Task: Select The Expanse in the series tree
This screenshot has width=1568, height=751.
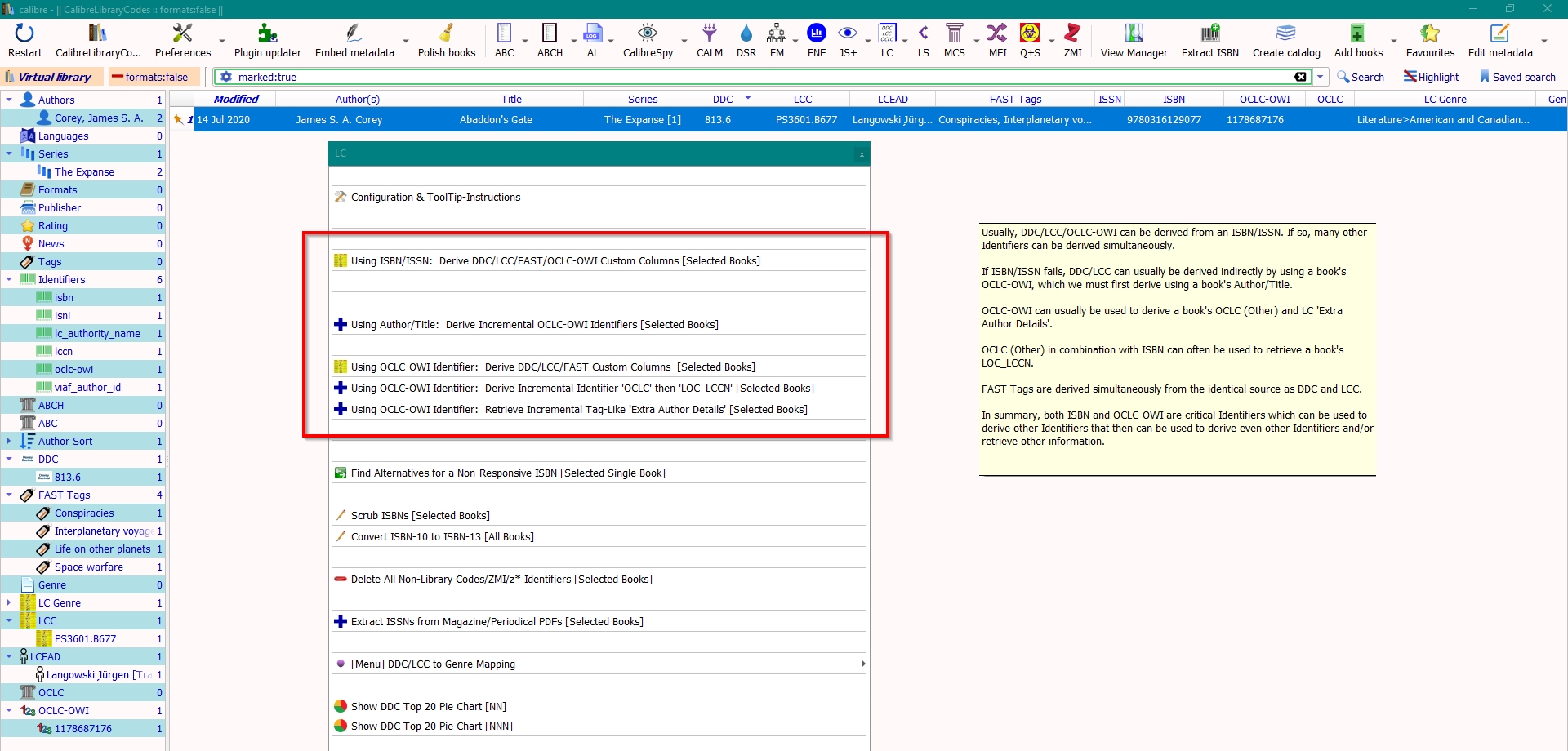Action: (84, 171)
